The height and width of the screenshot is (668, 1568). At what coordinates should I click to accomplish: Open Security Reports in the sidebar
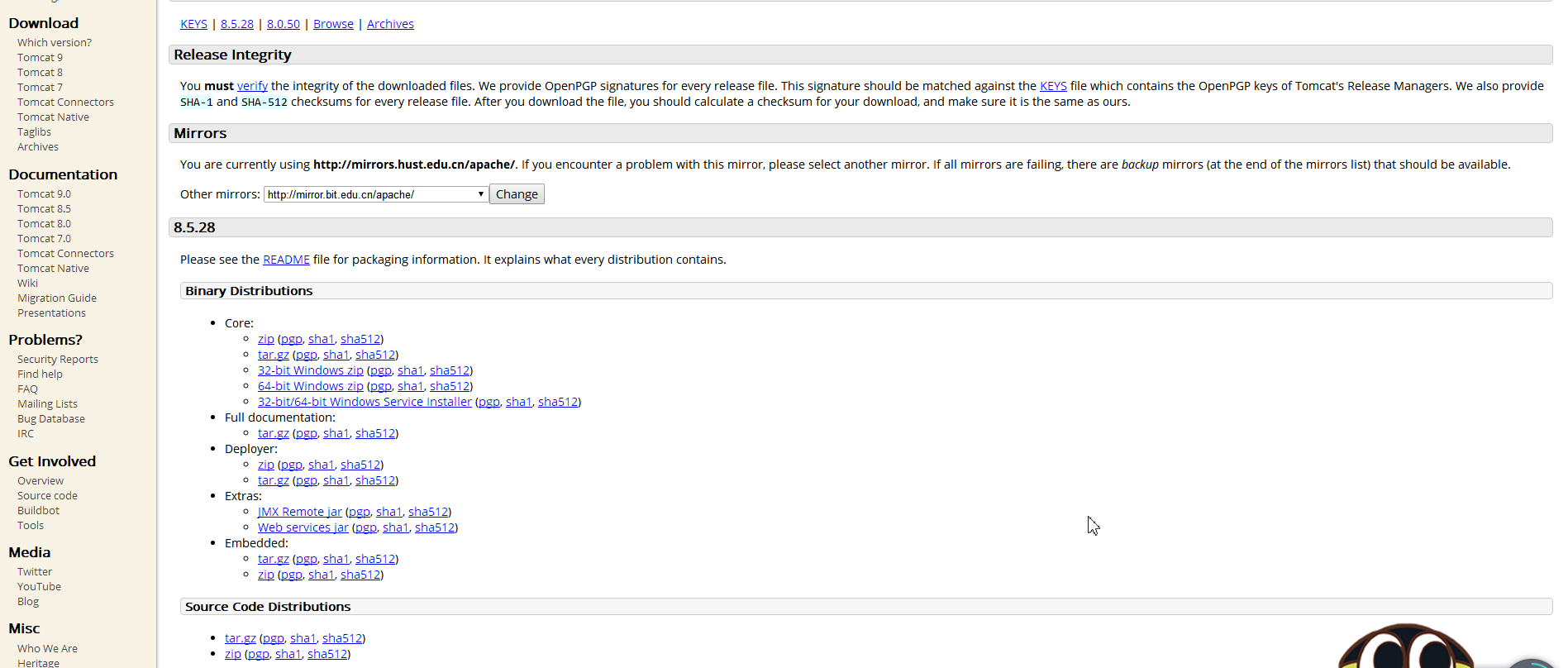[58, 360]
